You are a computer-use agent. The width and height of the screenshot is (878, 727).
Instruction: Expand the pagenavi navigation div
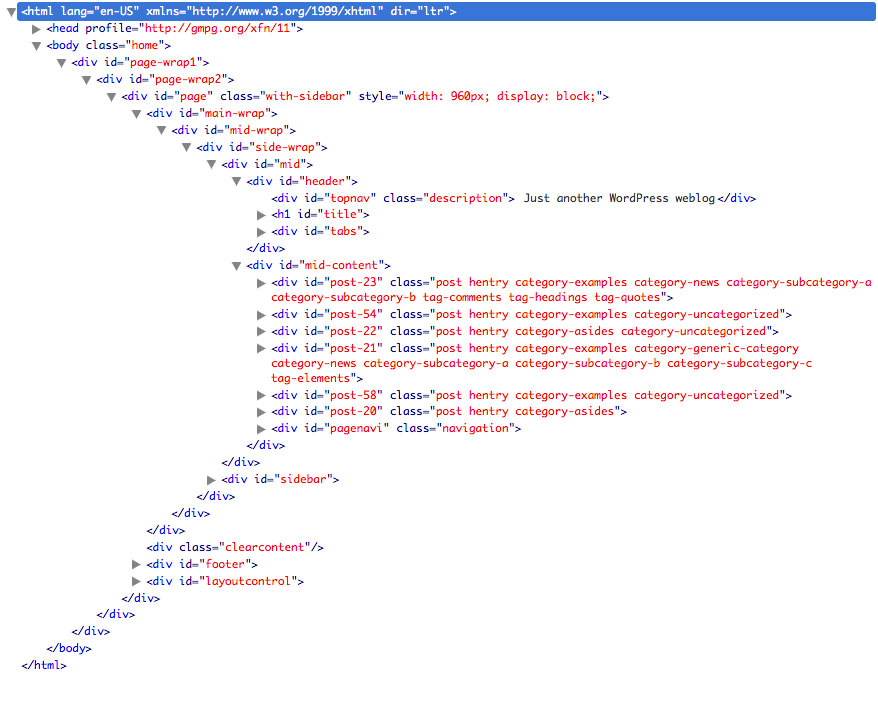point(261,428)
